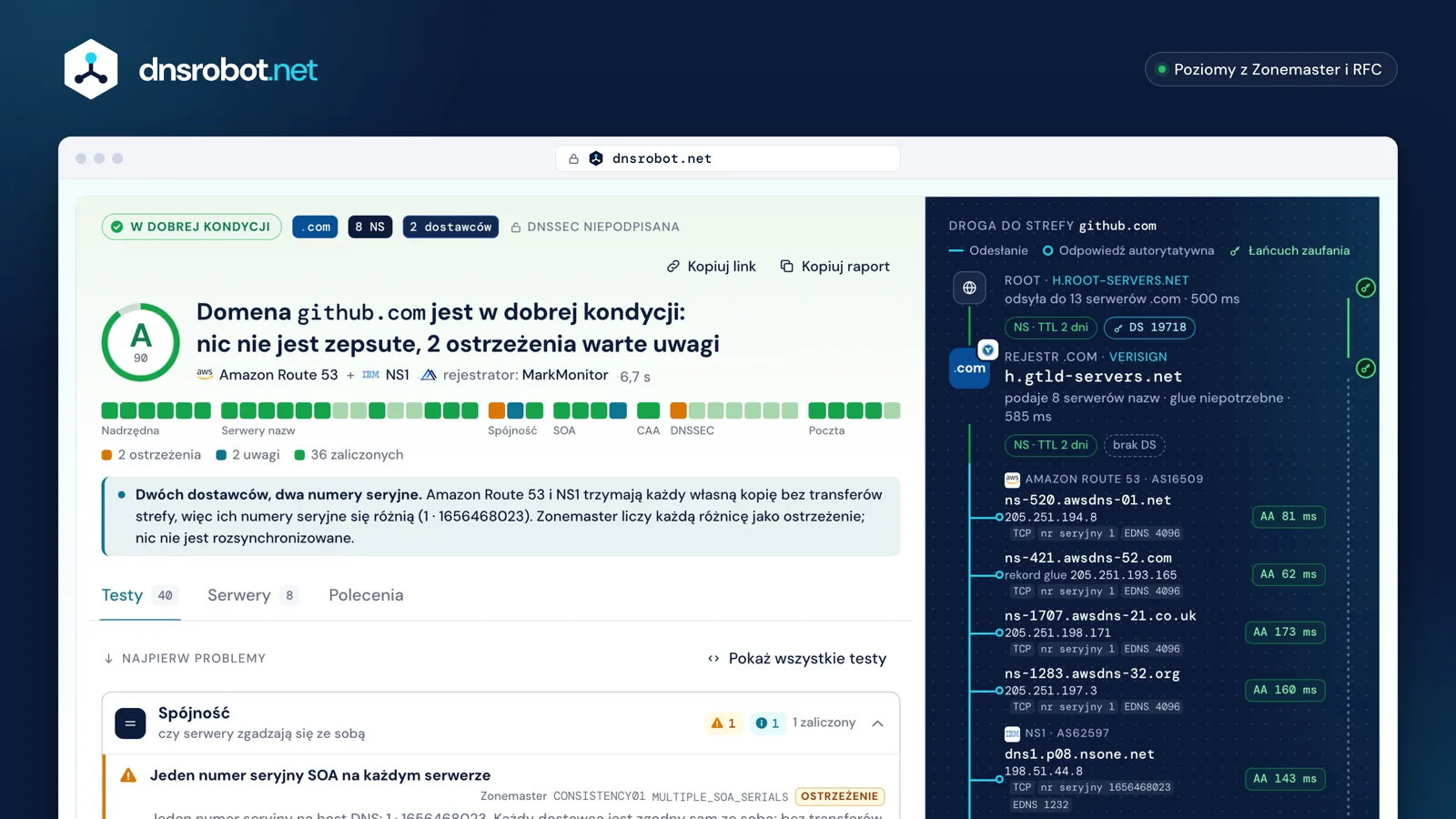Click the Kopiuj link button
The width and height of the screenshot is (1456, 819).
tap(712, 267)
